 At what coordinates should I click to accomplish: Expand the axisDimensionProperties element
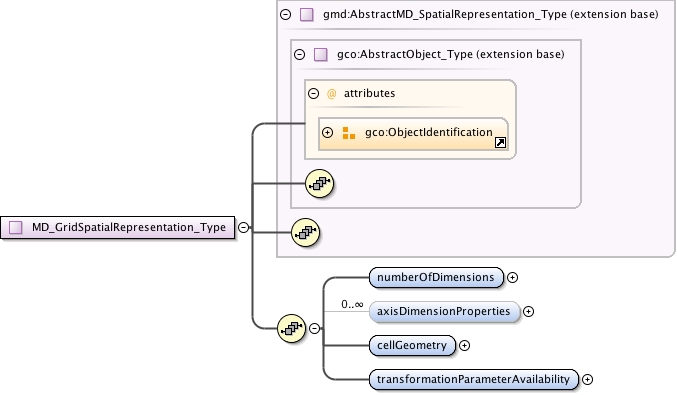tap(528, 311)
